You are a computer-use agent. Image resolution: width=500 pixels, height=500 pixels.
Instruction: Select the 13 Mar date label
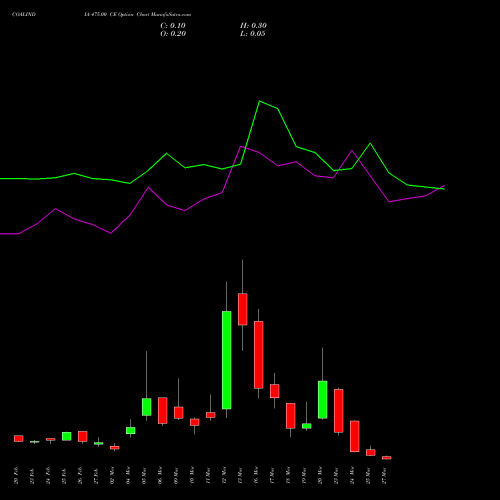(x=240, y=476)
